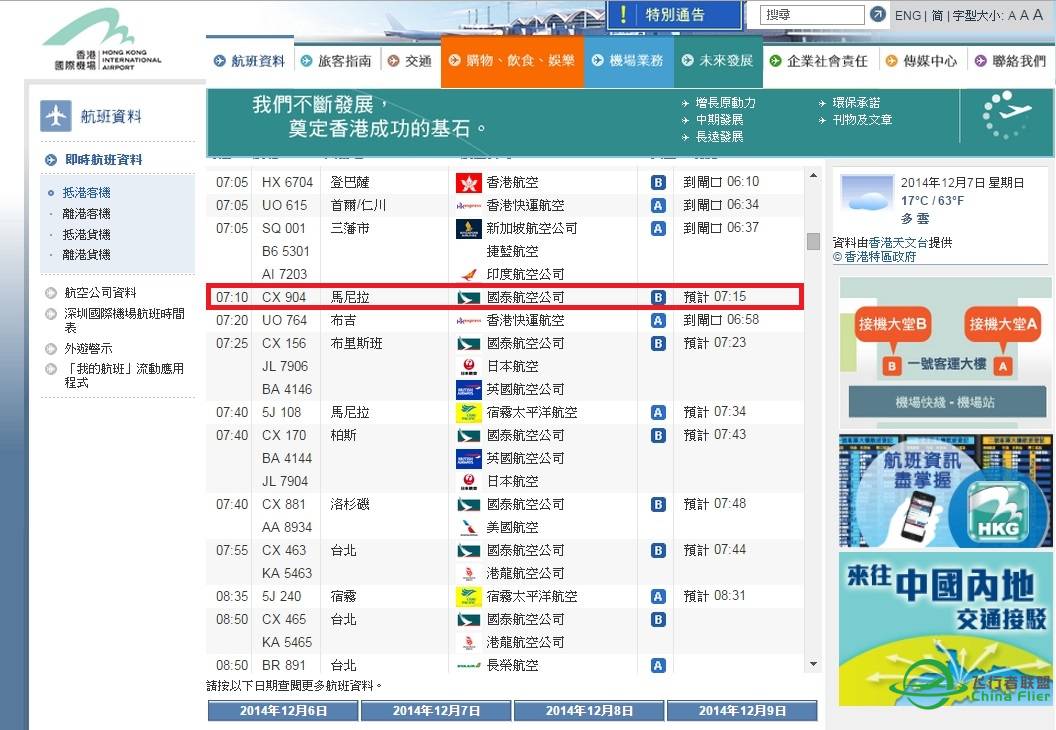Open 深圳國際機場航班時間表 sidebar link
The height and width of the screenshot is (730, 1056).
pos(124,321)
